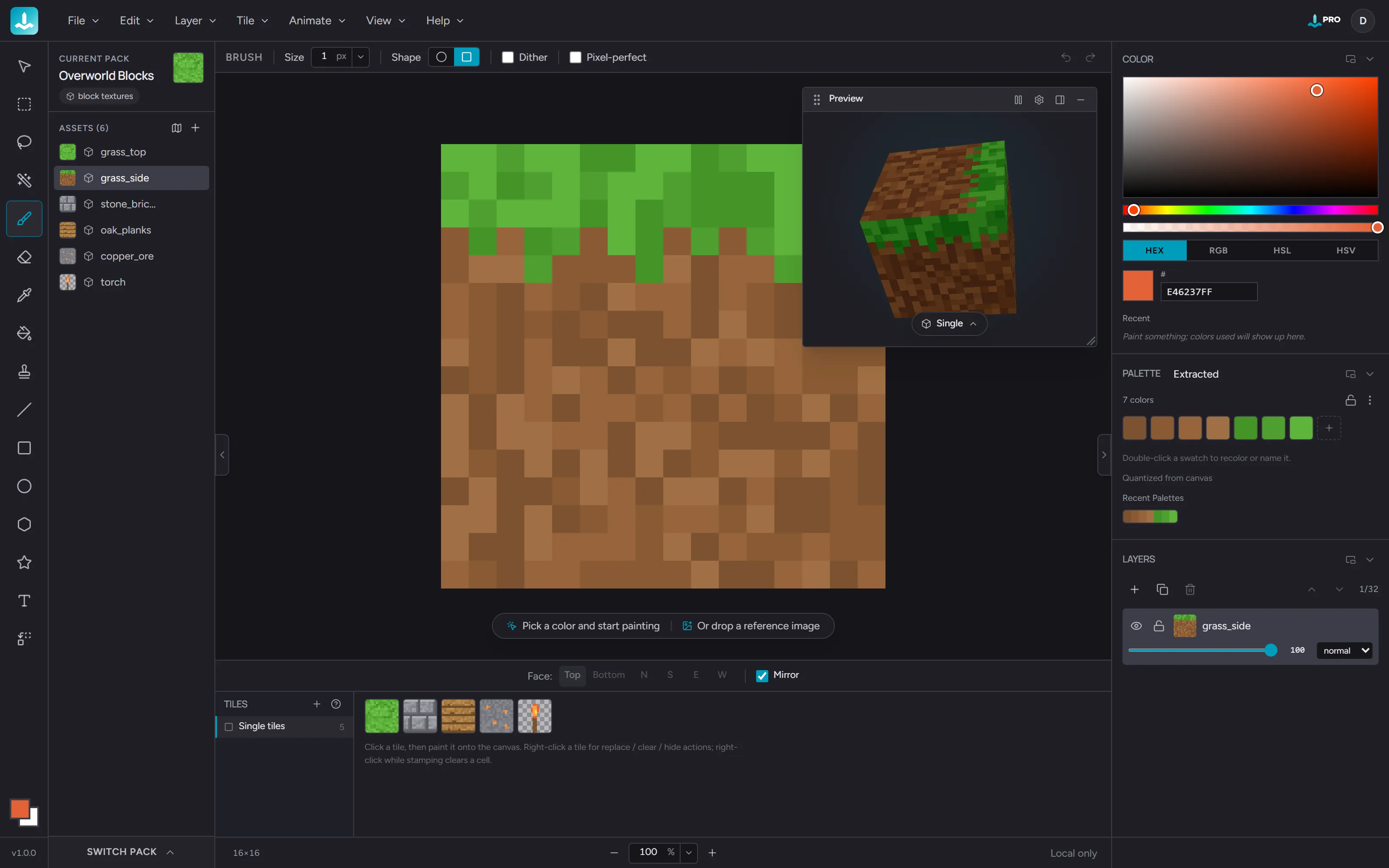
Task: Select the Eraser tool
Action: point(24,256)
